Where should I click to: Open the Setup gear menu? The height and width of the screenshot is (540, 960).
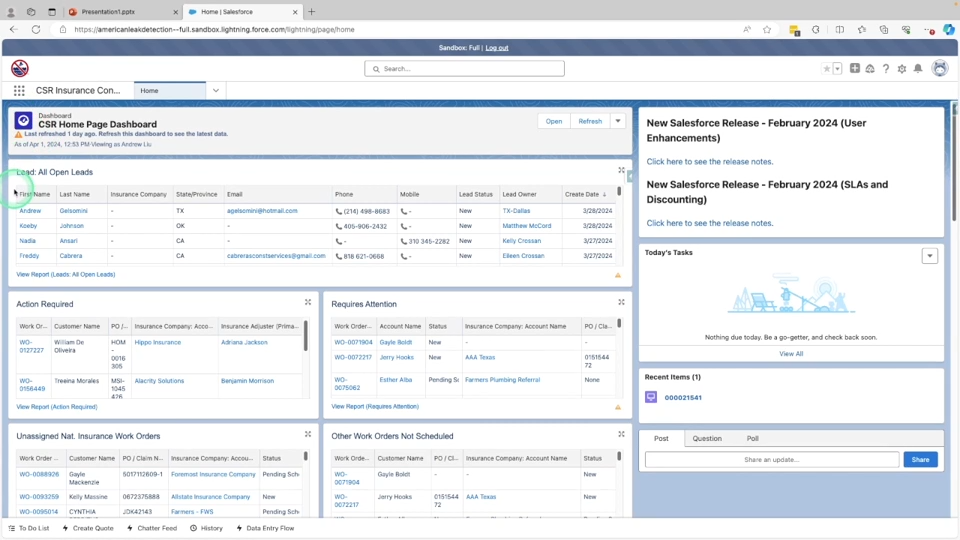click(x=902, y=69)
